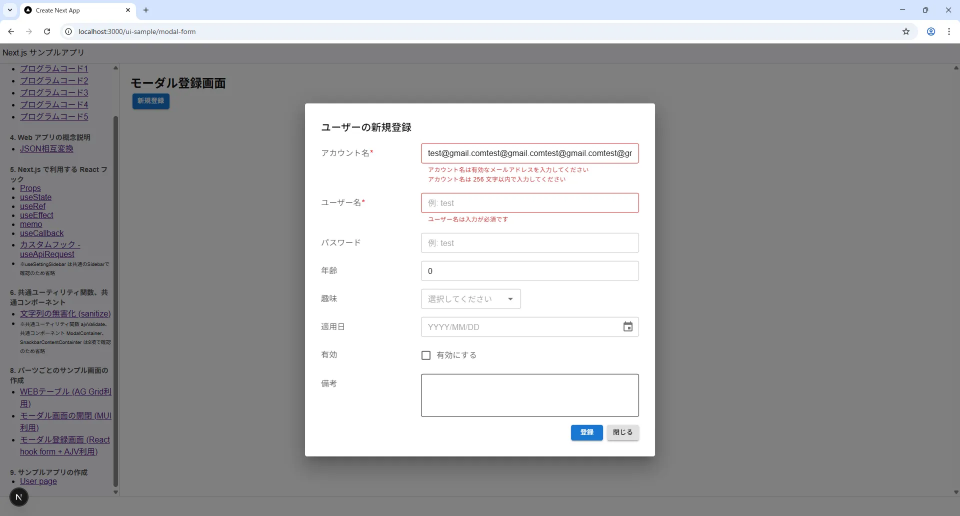Reload the page

tap(47, 31)
